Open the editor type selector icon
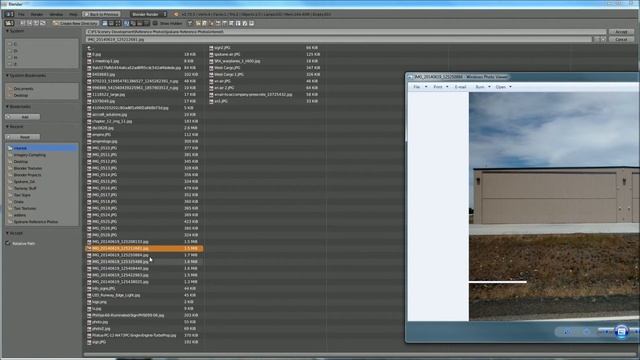The image size is (640, 360). (x=9, y=23)
